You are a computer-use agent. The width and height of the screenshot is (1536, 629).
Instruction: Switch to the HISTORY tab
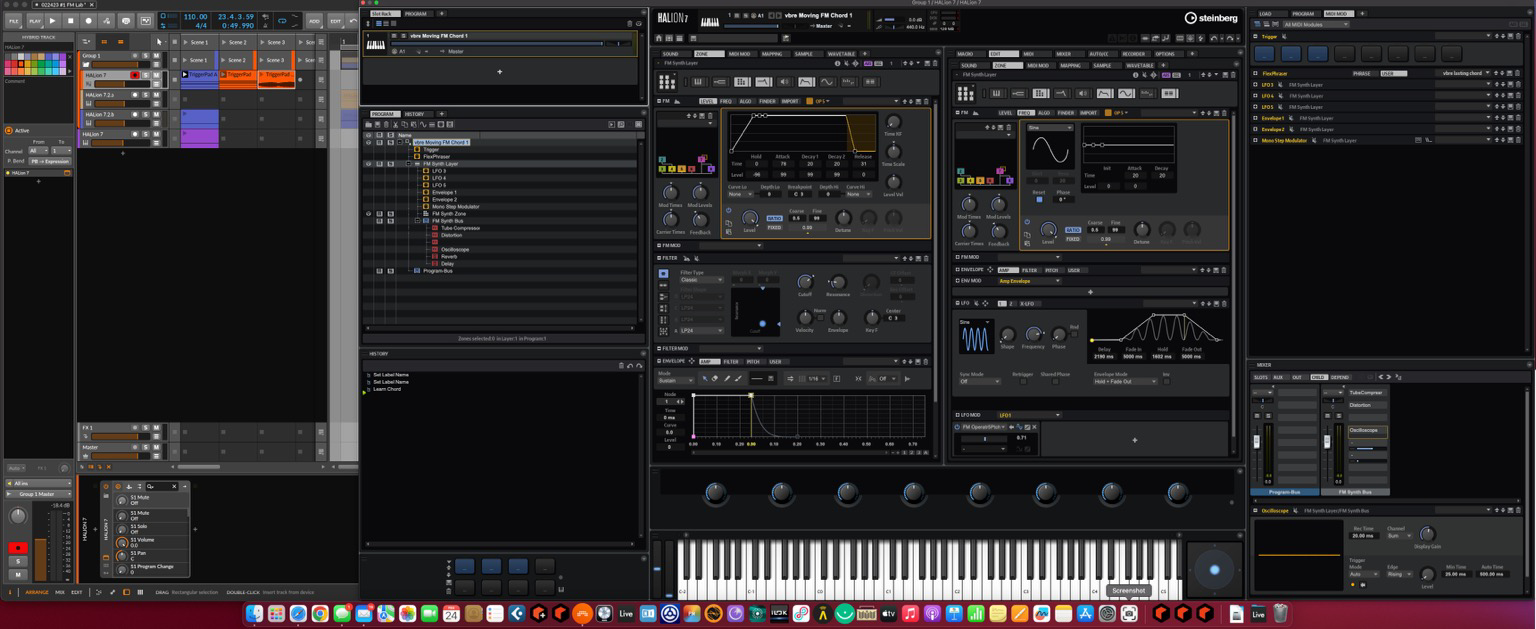click(414, 114)
